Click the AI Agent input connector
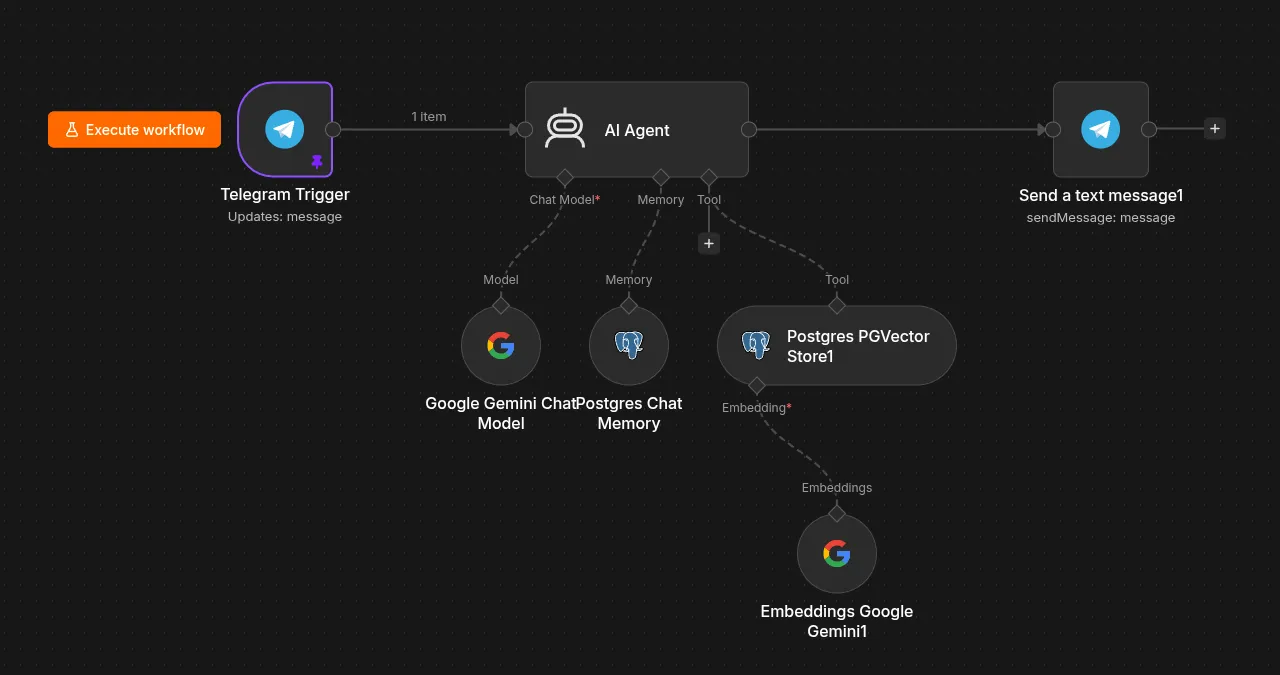 click(525, 129)
